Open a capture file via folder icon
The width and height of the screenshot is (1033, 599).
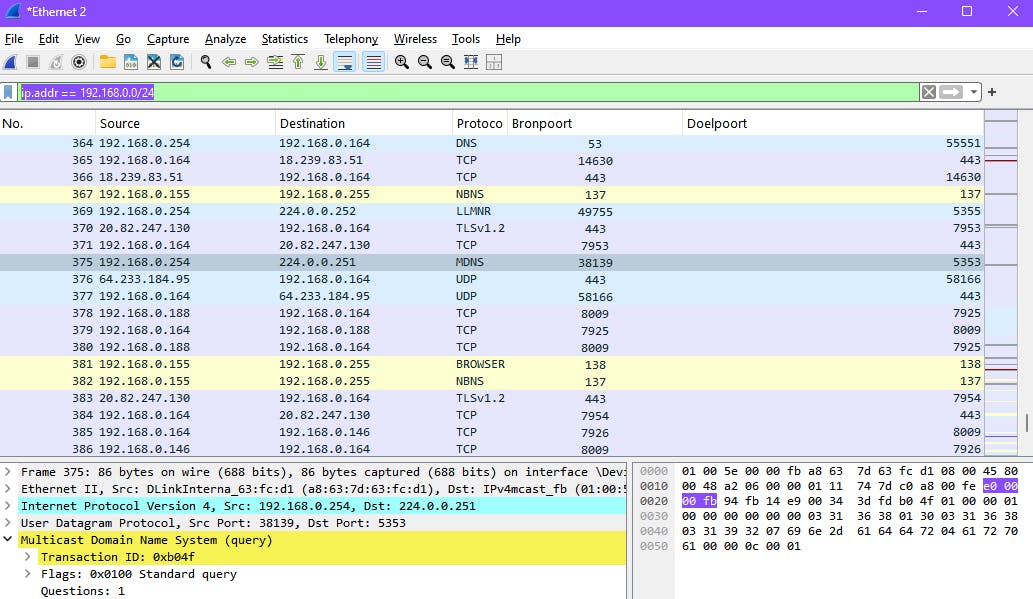[x=107, y=62]
